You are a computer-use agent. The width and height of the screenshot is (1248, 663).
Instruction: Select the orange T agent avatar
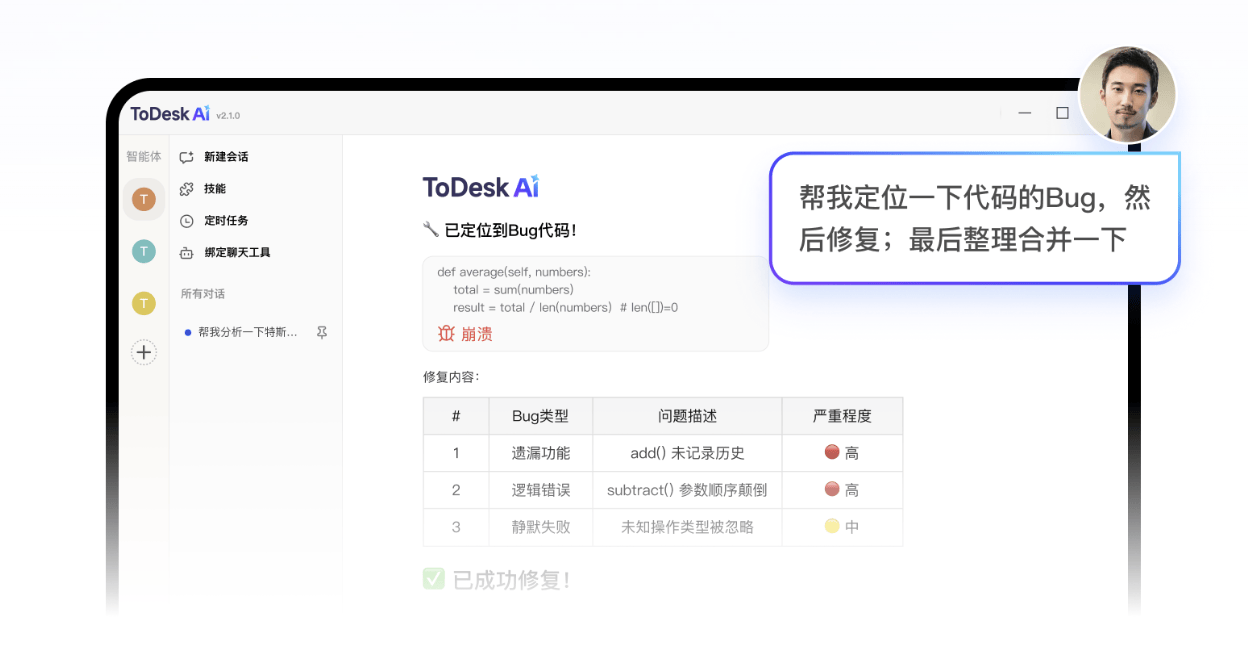144,199
